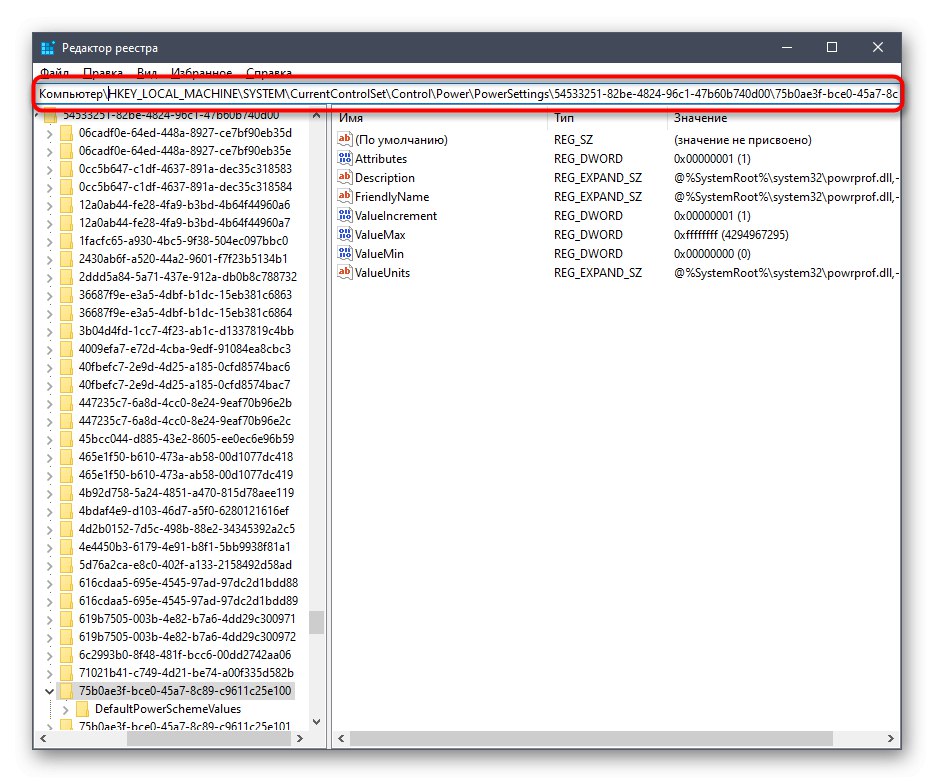The height and width of the screenshot is (782, 934).
Task: Open the Вид menu
Action: [147, 73]
